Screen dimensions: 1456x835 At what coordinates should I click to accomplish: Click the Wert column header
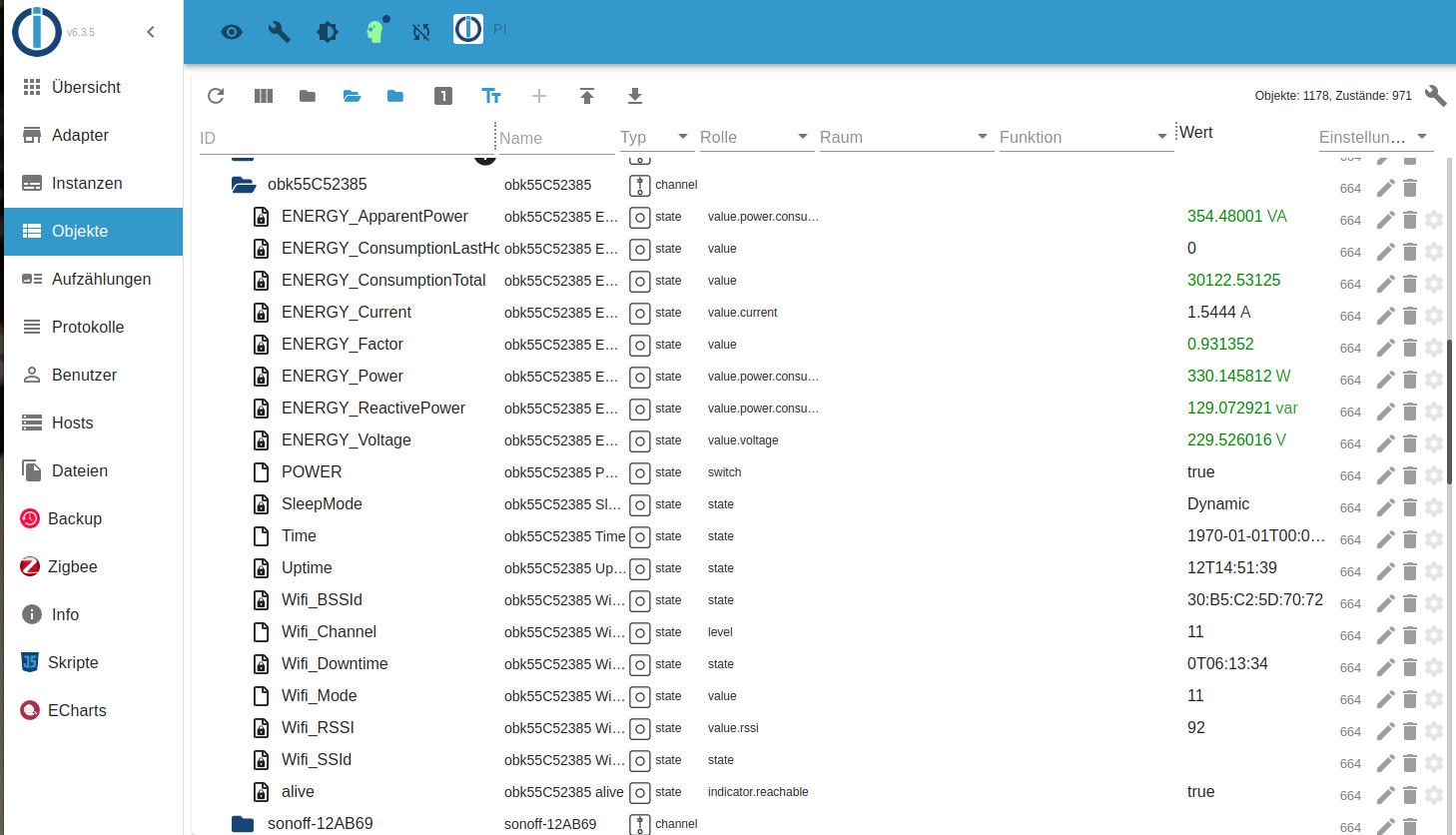pyautogui.click(x=1195, y=133)
